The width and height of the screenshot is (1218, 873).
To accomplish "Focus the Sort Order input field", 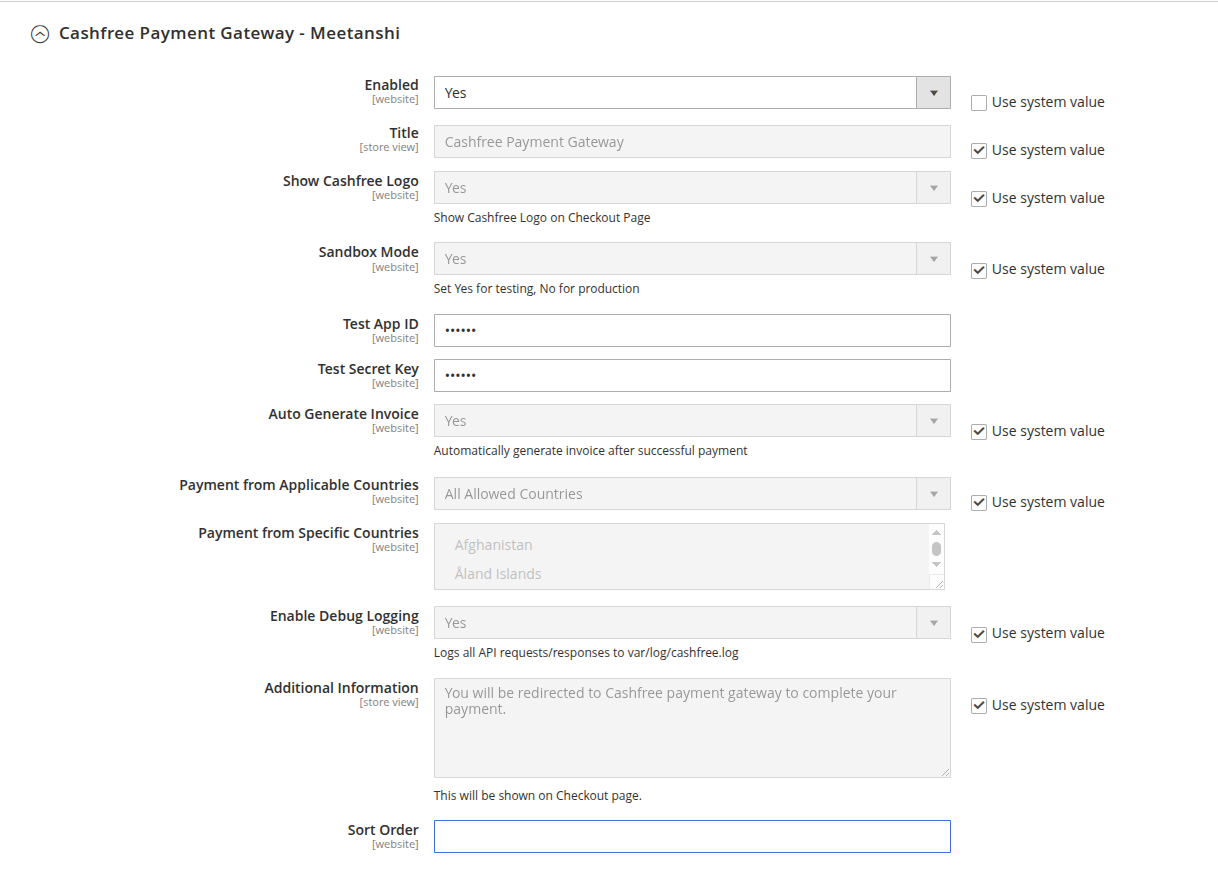I will (692, 837).
